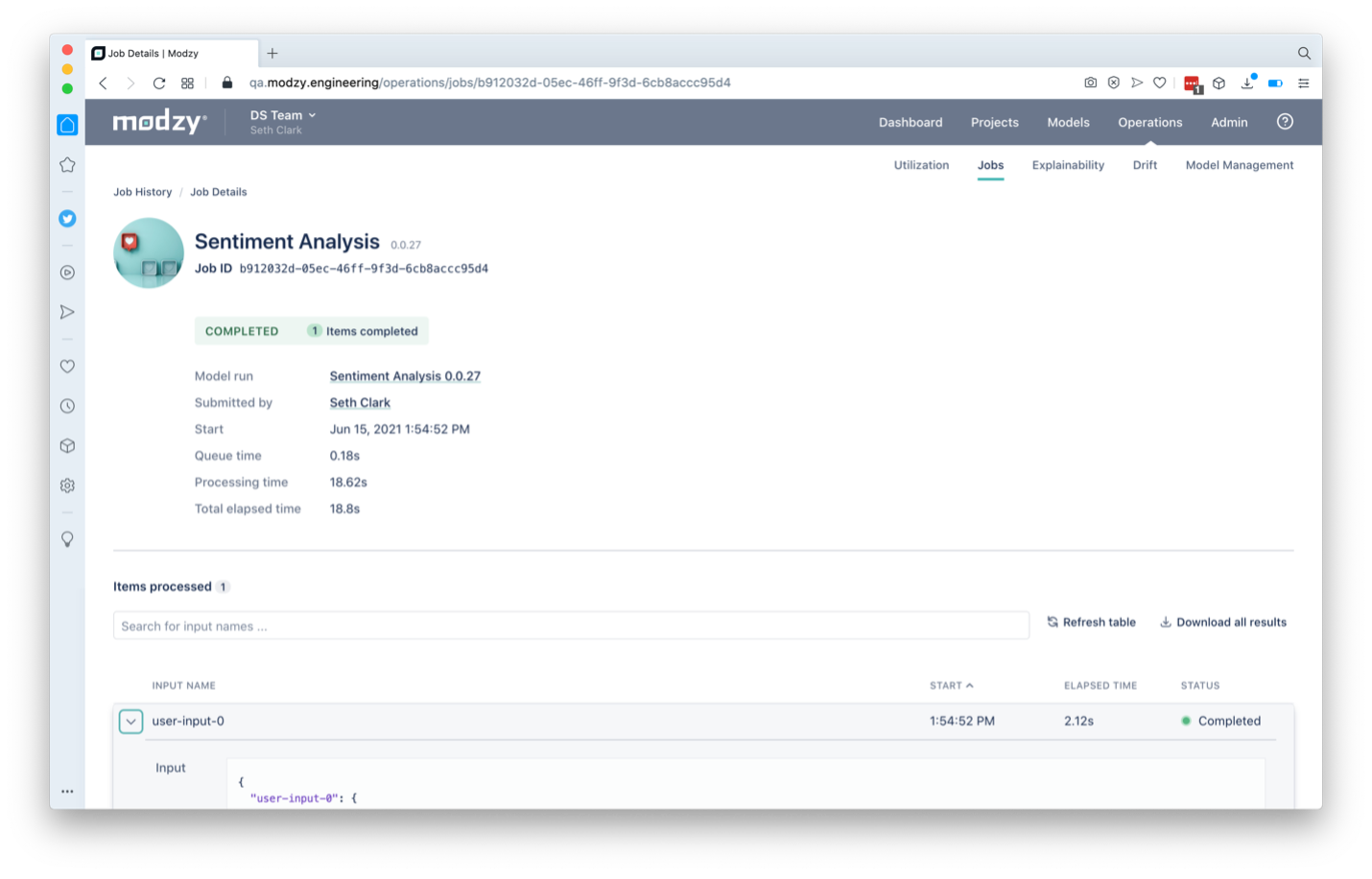Viewport: 1372px width, 879px height.
Task: Switch to the Utilization tab
Action: [x=921, y=165]
